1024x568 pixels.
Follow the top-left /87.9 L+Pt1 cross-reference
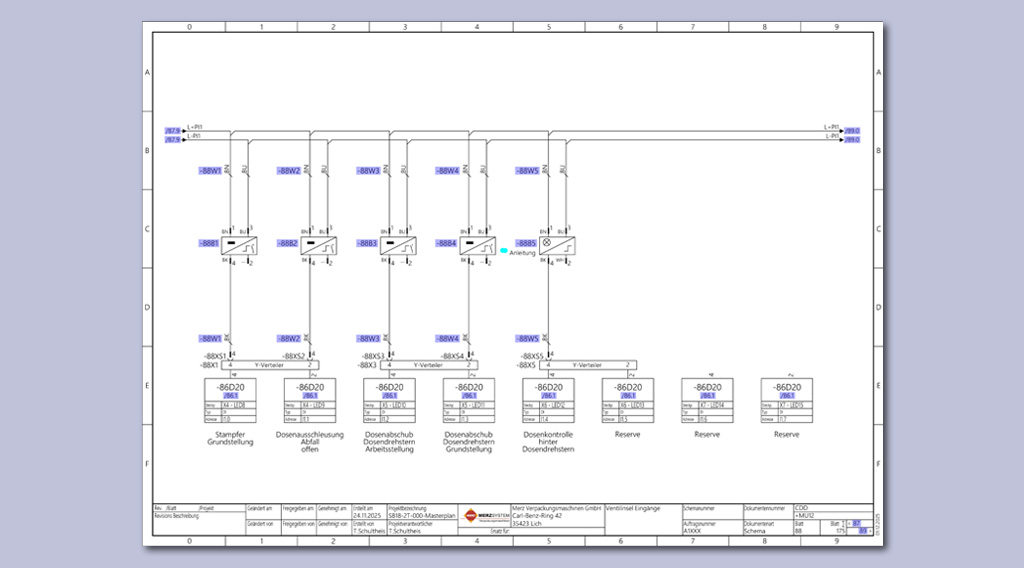[x=173, y=130]
